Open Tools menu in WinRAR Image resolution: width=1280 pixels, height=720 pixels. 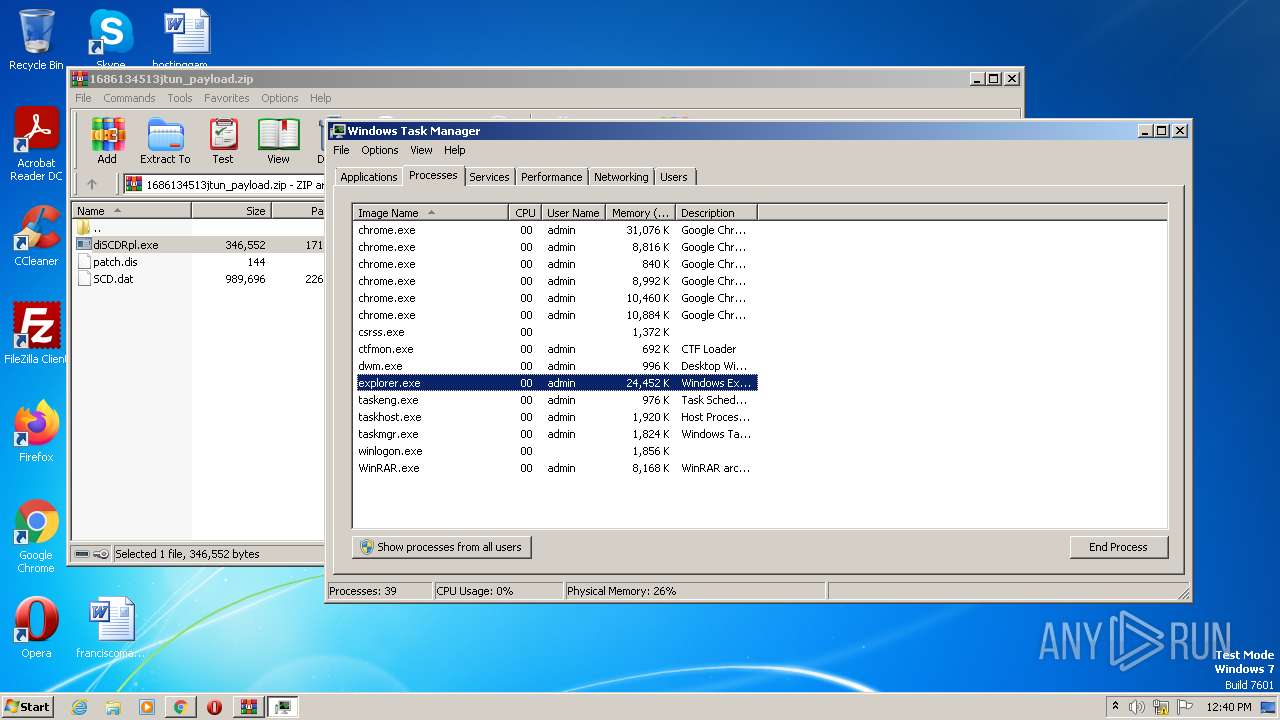[180, 98]
